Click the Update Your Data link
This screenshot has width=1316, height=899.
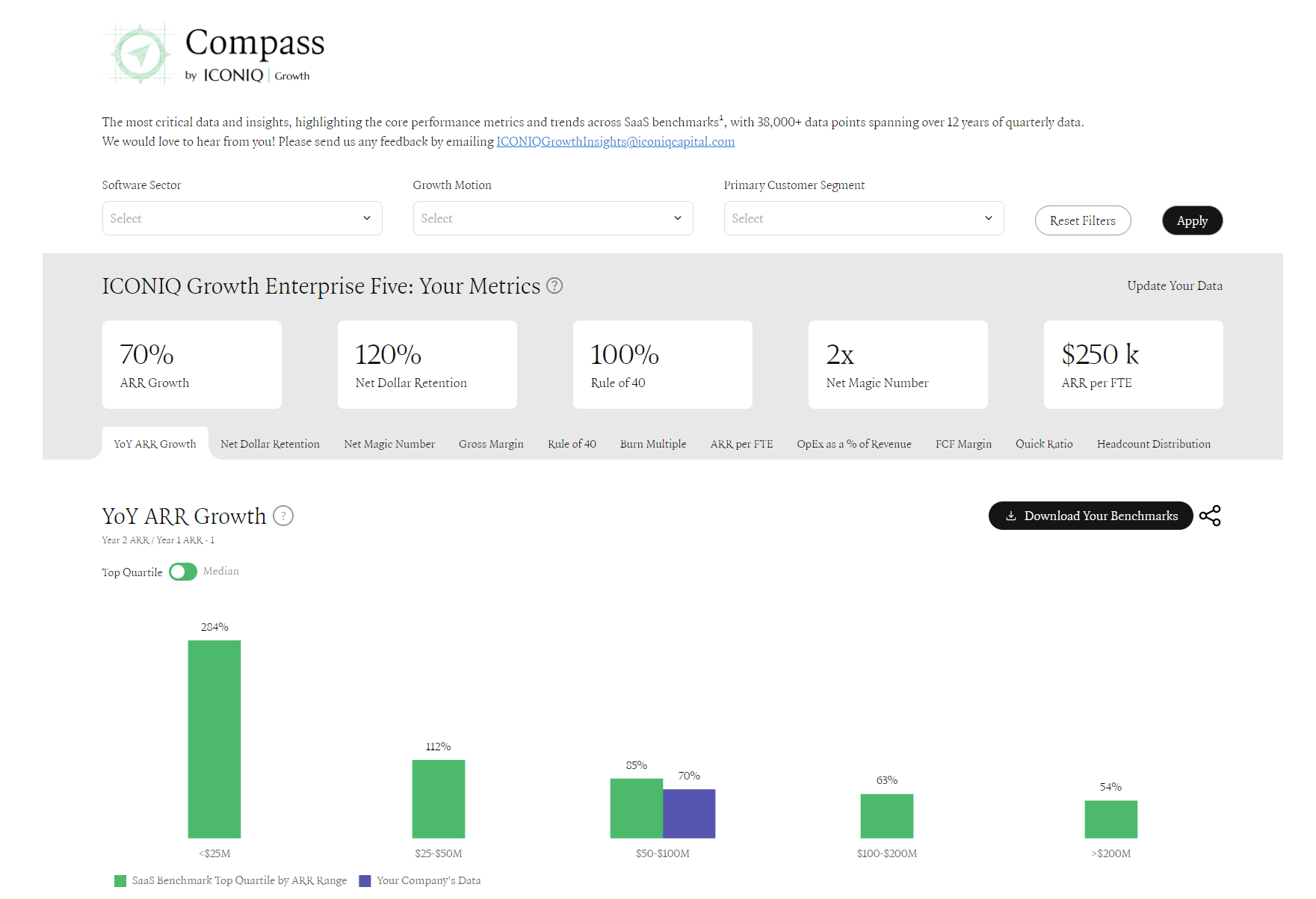(x=1174, y=286)
